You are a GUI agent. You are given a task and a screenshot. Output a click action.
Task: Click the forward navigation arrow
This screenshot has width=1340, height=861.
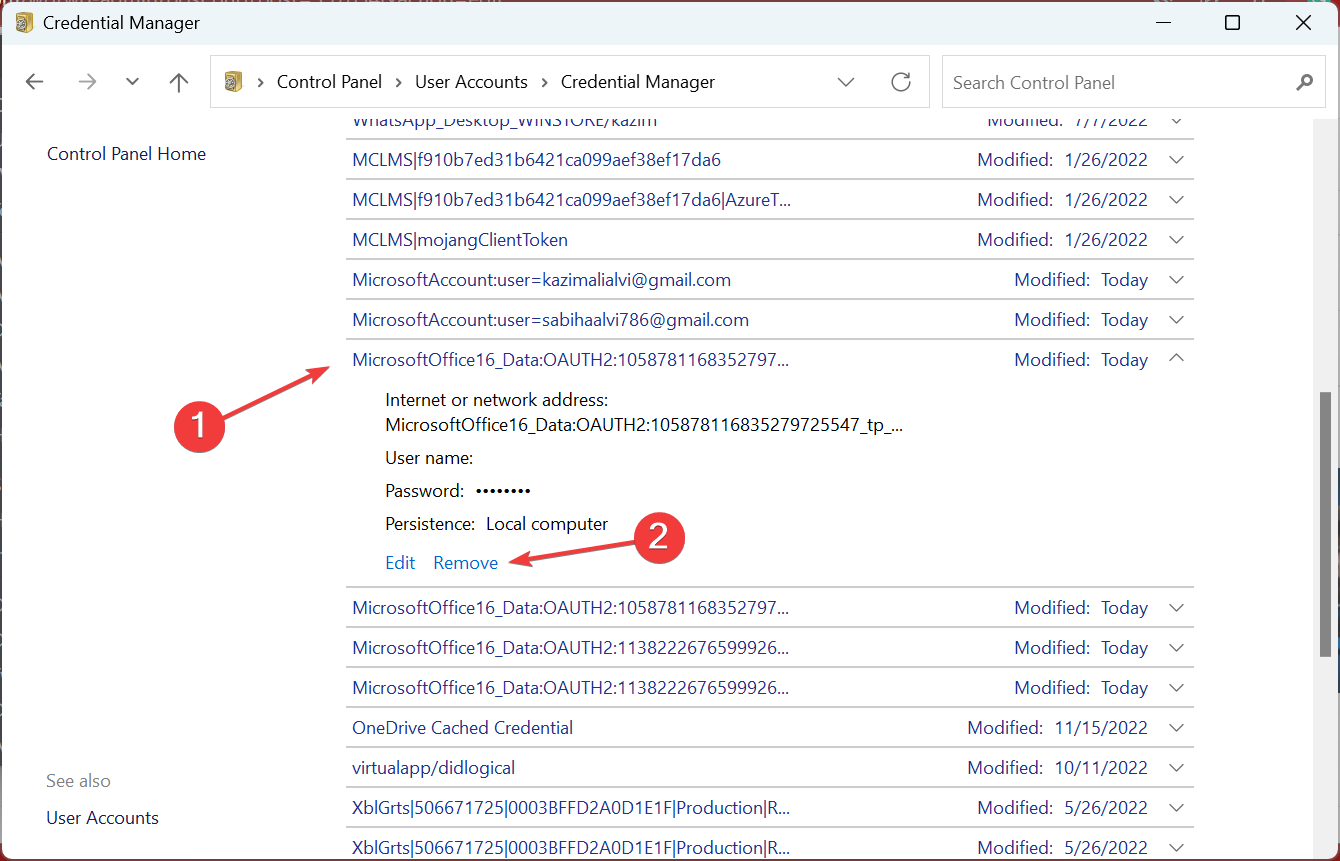point(87,82)
